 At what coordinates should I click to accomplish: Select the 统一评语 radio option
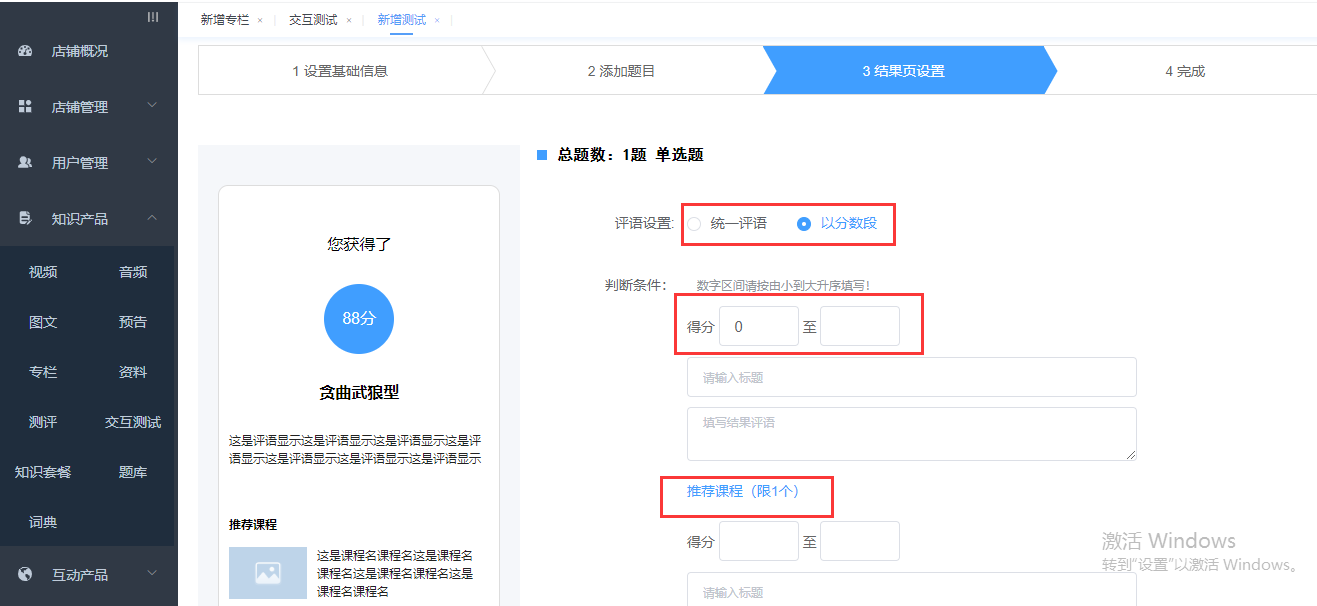click(694, 224)
